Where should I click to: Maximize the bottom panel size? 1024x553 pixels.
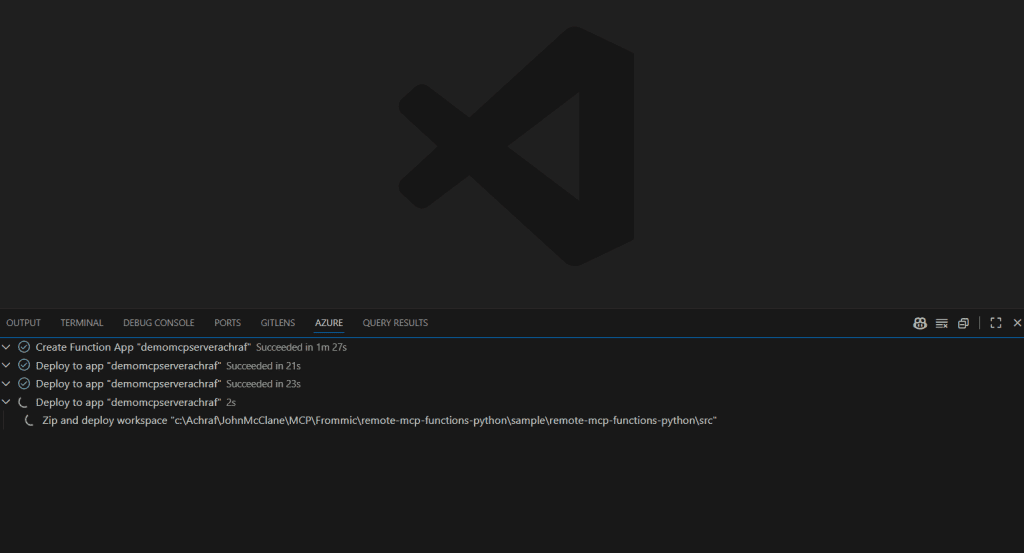(996, 323)
